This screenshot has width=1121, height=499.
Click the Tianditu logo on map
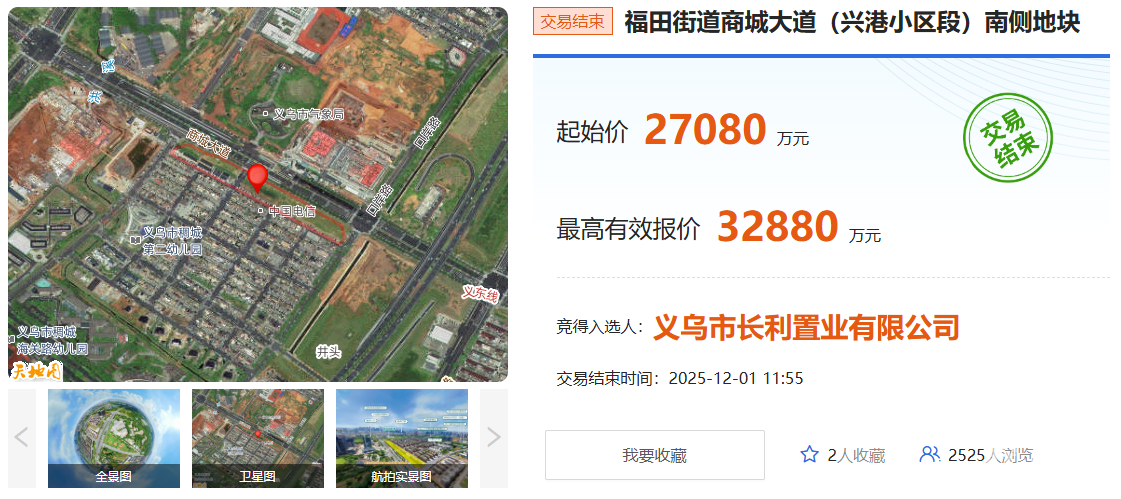[36, 370]
